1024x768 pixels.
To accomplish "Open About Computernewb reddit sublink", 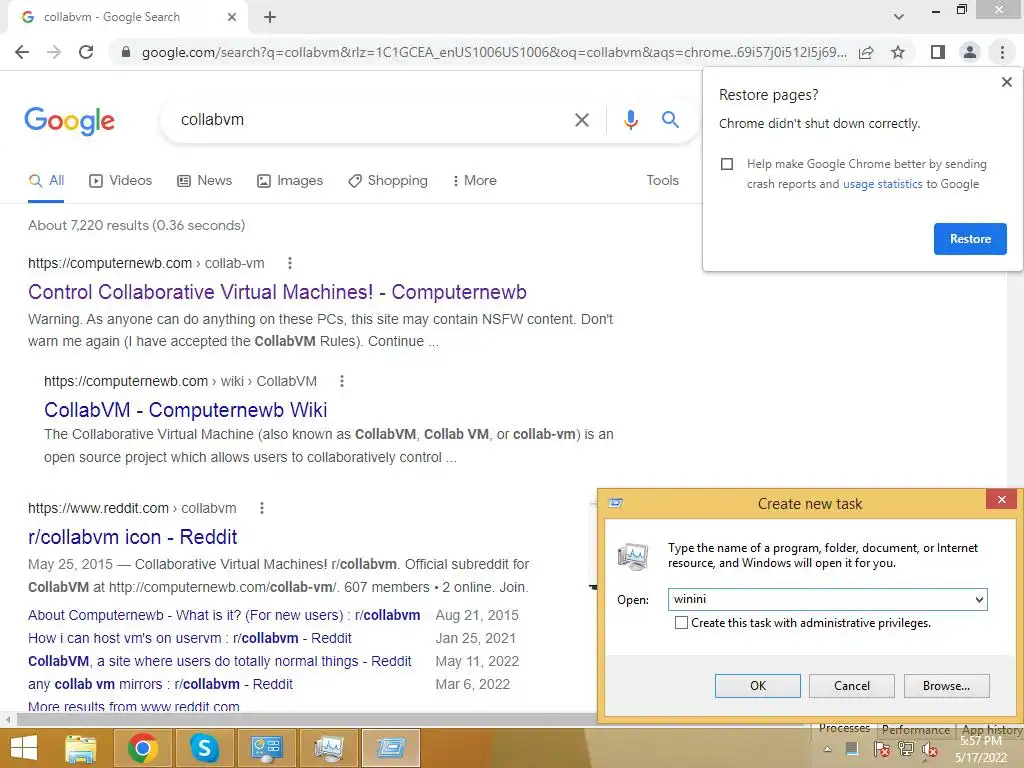I will point(224,615).
